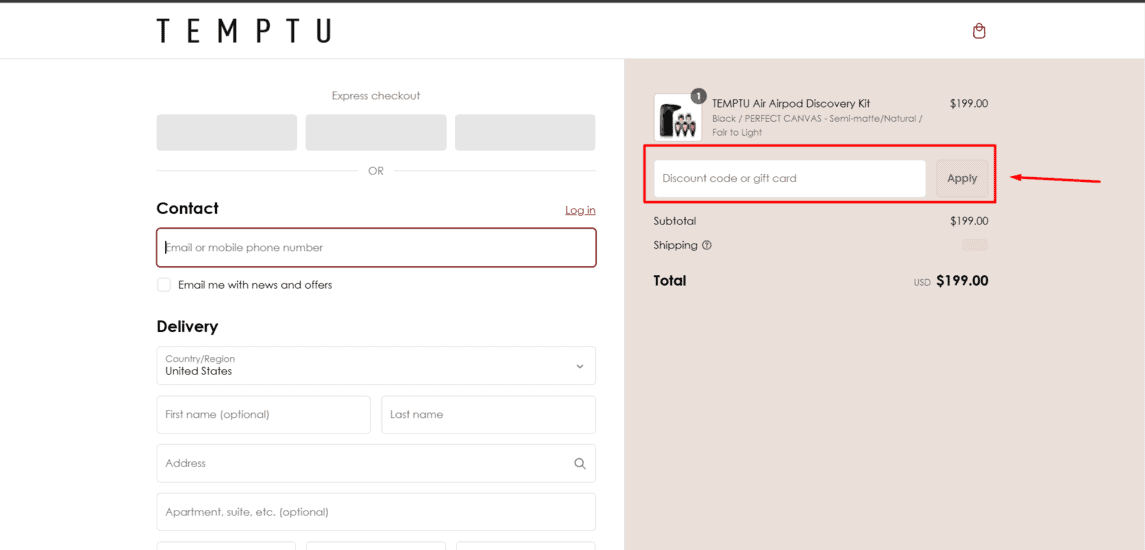Open the Country/Region dropdown
The width and height of the screenshot is (1145, 550).
tap(376, 365)
